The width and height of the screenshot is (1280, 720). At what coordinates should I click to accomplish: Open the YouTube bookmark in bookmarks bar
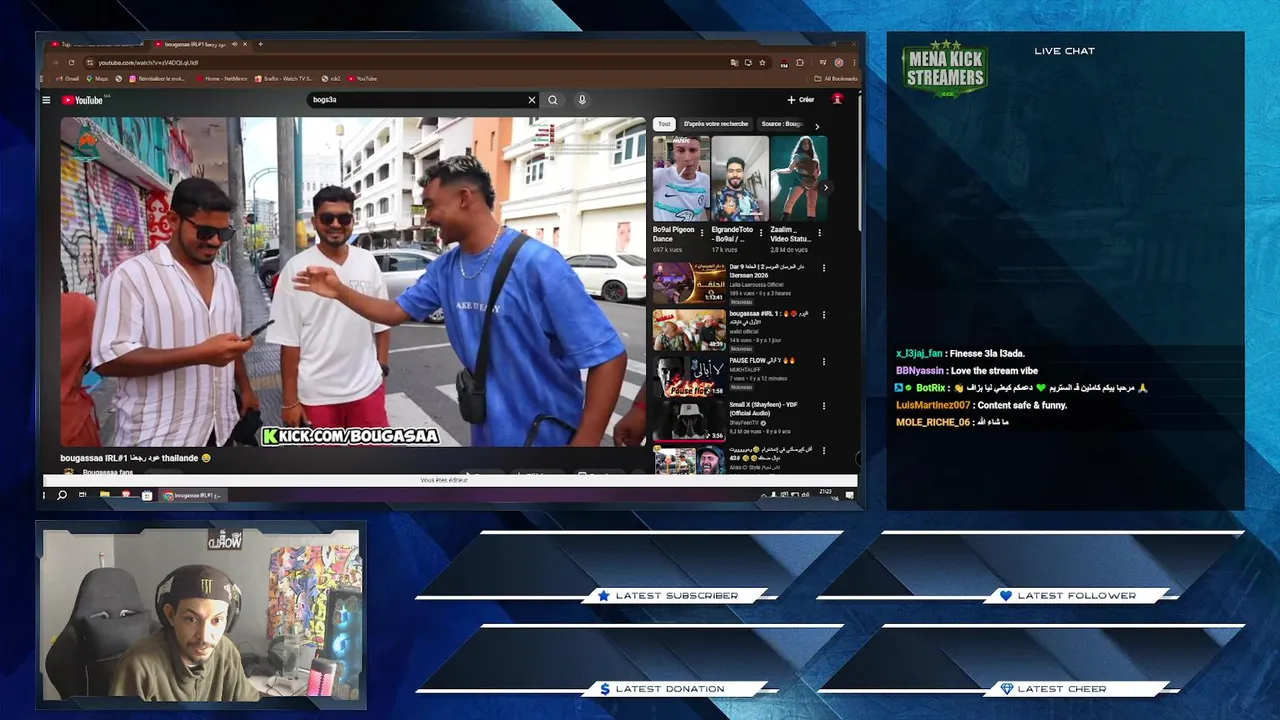(x=363, y=78)
